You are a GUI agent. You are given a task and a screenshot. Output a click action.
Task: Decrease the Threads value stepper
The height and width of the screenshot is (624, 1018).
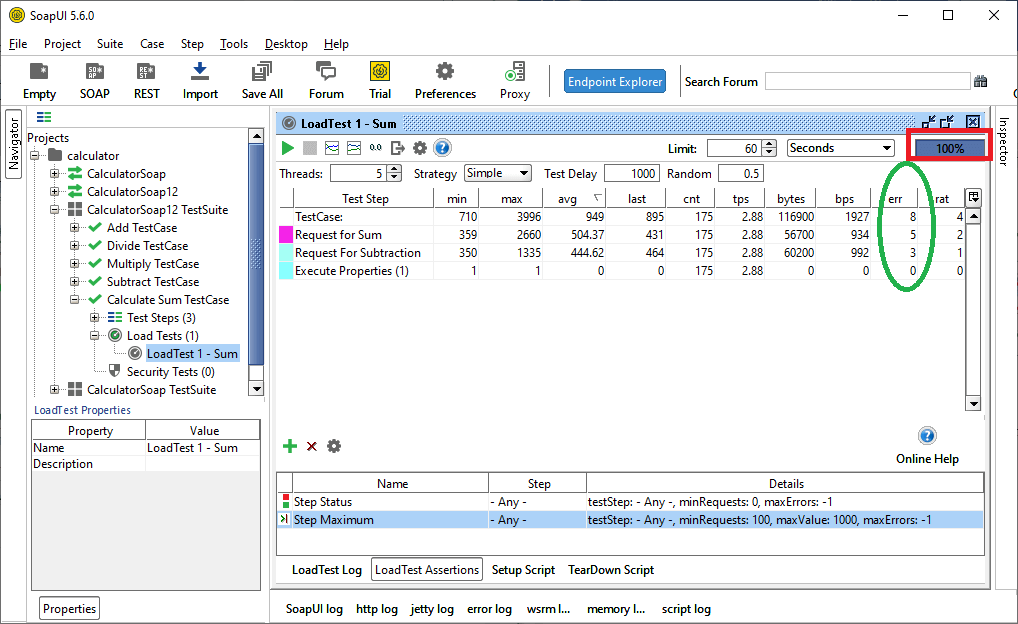click(x=394, y=177)
